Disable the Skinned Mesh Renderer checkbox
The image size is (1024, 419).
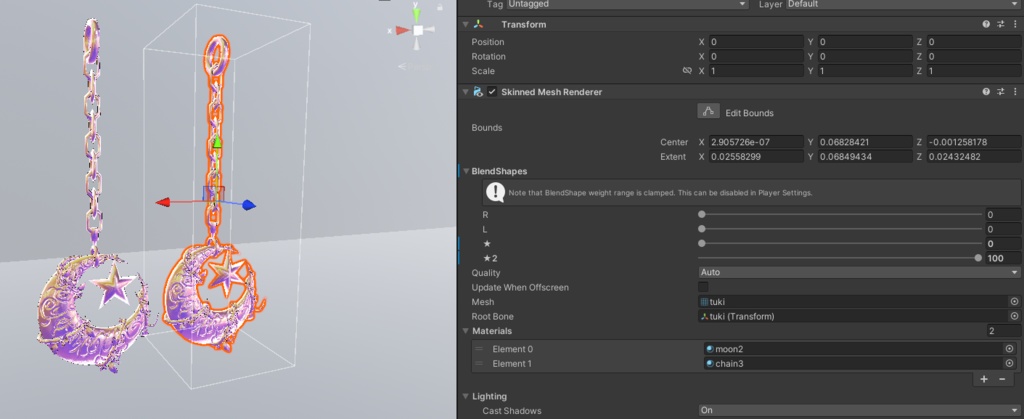pos(492,92)
